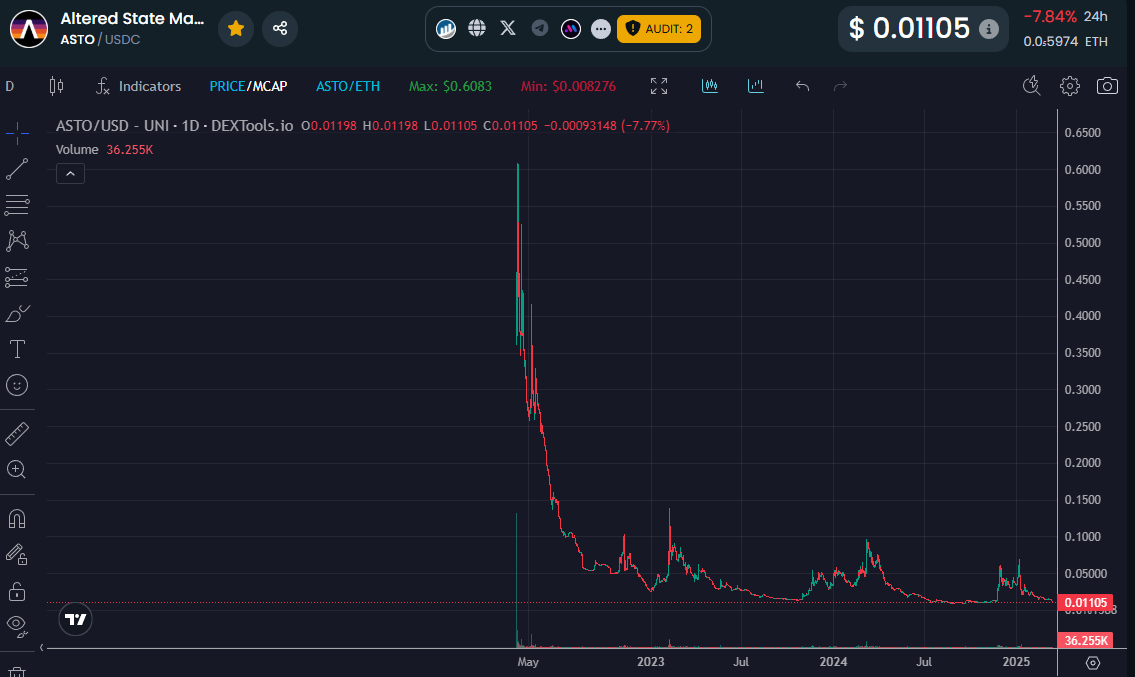
Task: Toggle the ASTO/ETH pair switch
Action: tap(347, 86)
